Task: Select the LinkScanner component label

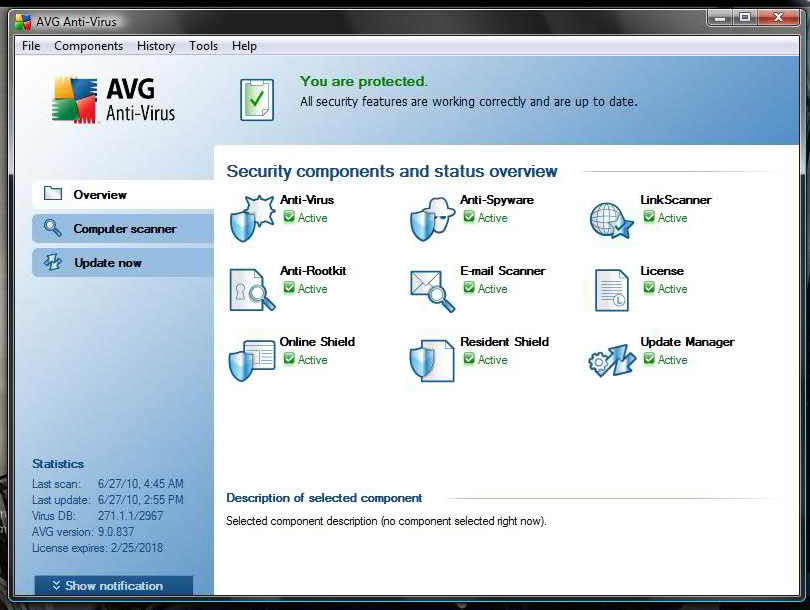Action: point(676,200)
